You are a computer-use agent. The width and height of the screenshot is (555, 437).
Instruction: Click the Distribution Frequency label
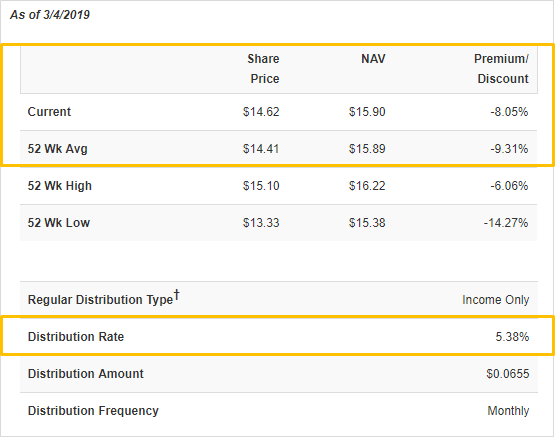tap(93, 411)
